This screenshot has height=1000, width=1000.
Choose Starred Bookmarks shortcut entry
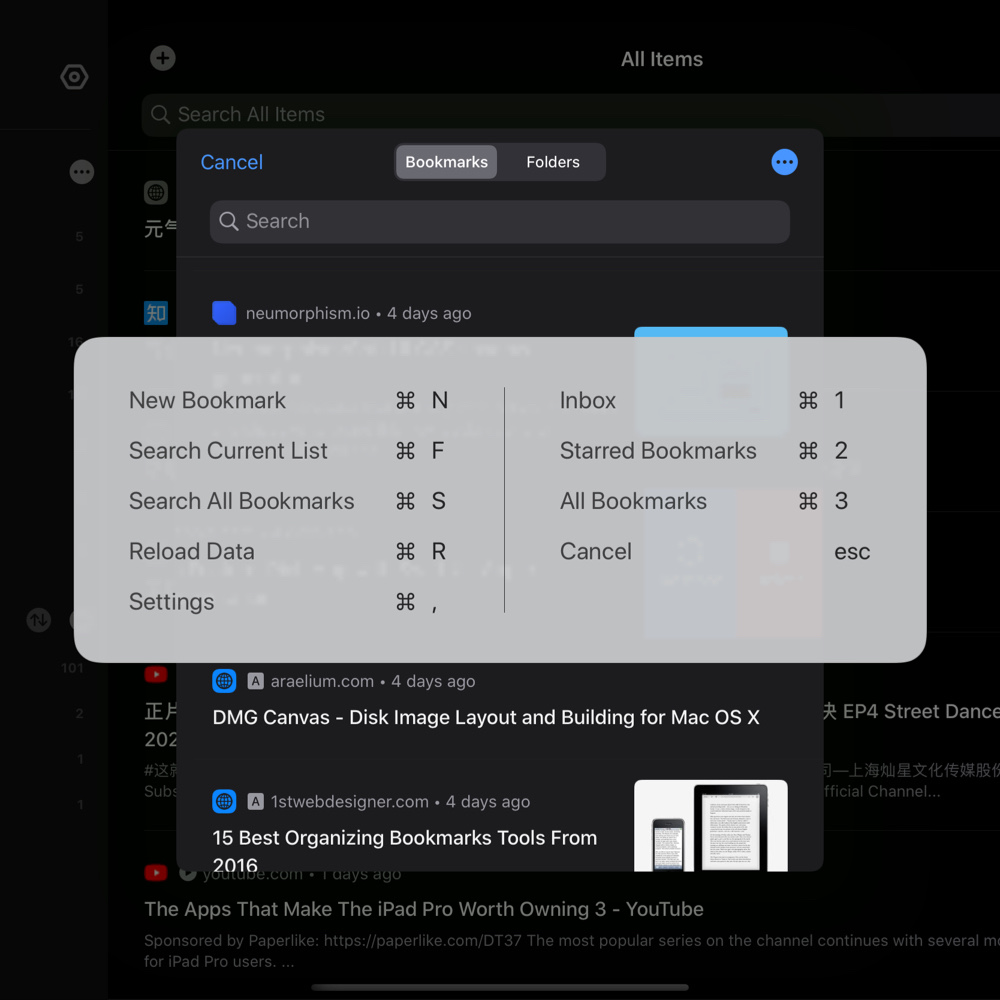(x=658, y=451)
